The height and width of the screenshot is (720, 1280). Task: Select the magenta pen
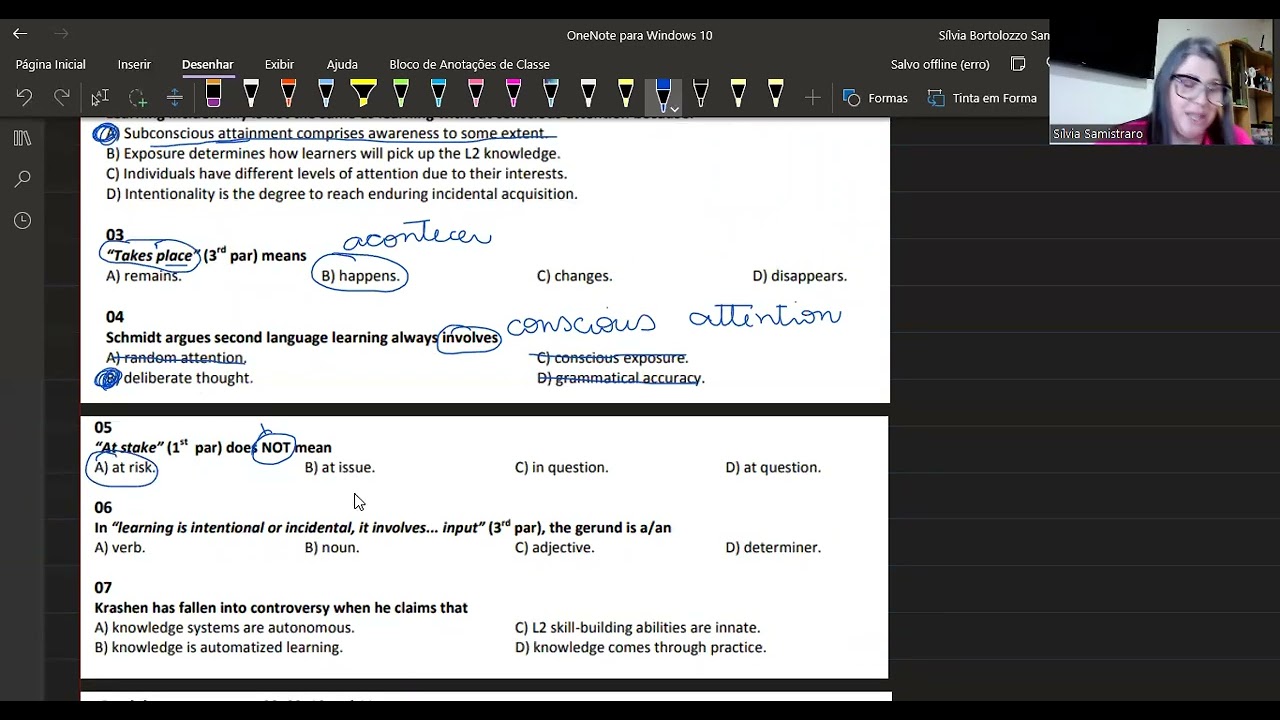(513, 95)
